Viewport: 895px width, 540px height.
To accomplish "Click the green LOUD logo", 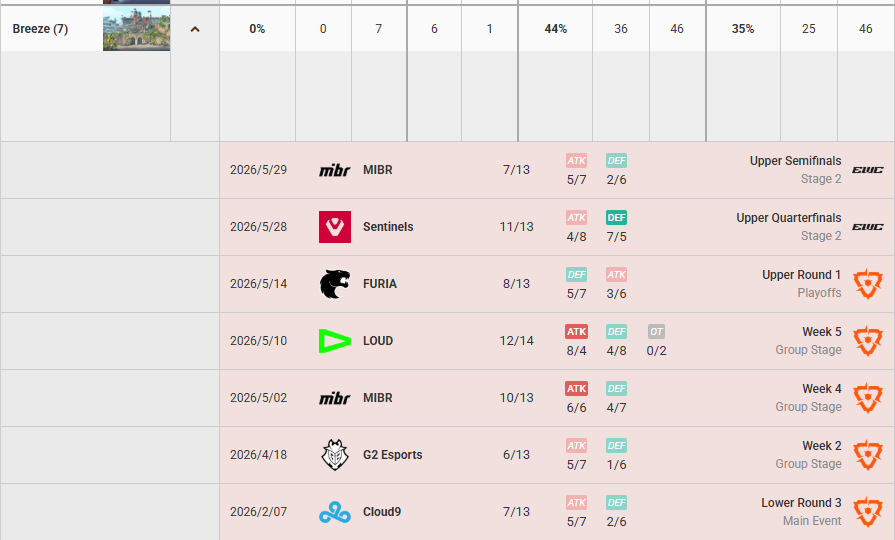I will (334, 341).
